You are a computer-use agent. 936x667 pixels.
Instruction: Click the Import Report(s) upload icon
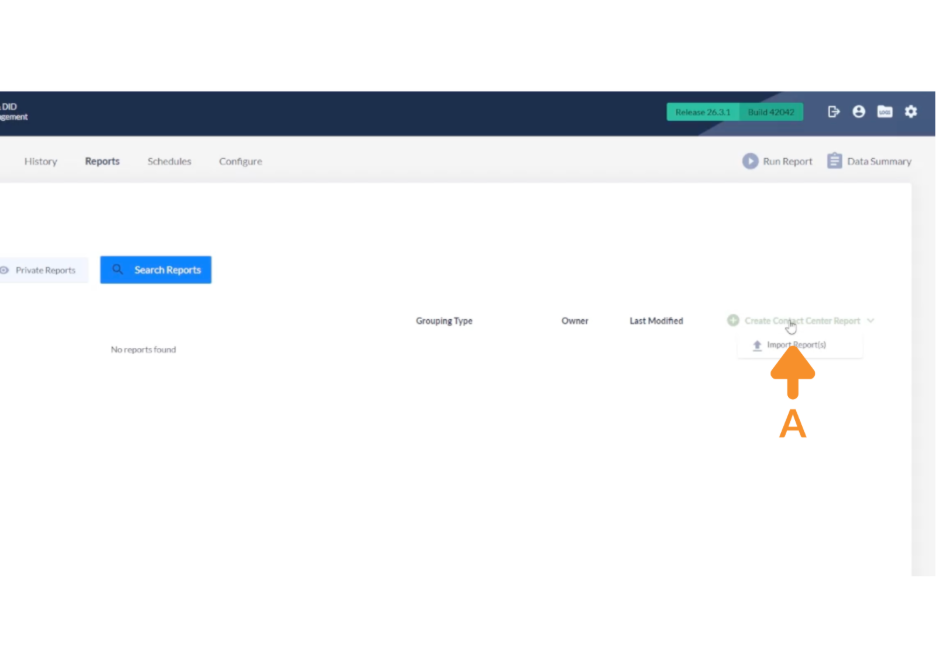click(757, 345)
